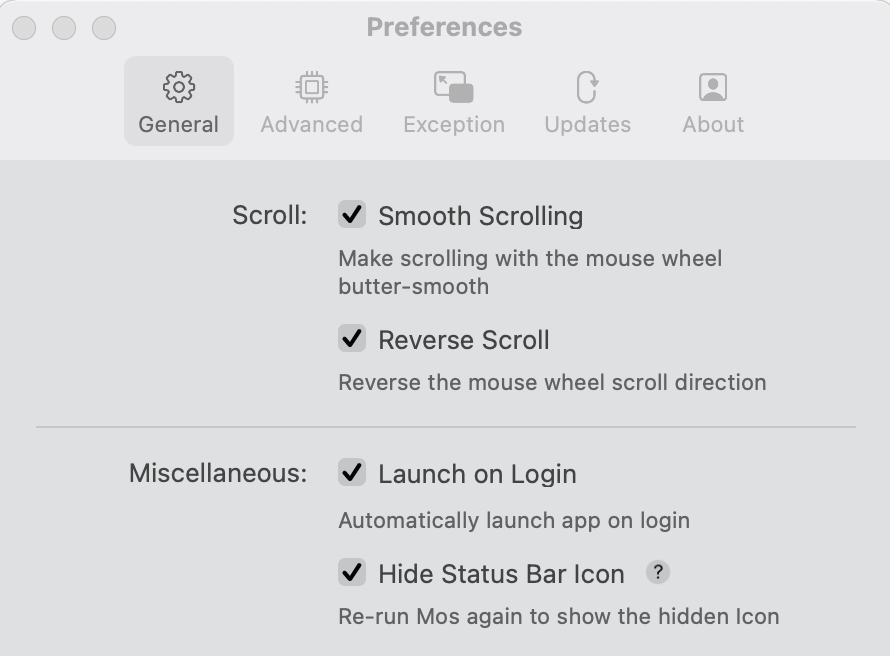Select the gear icon above General label
The height and width of the screenshot is (656, 890).
[x=179, y=87]
